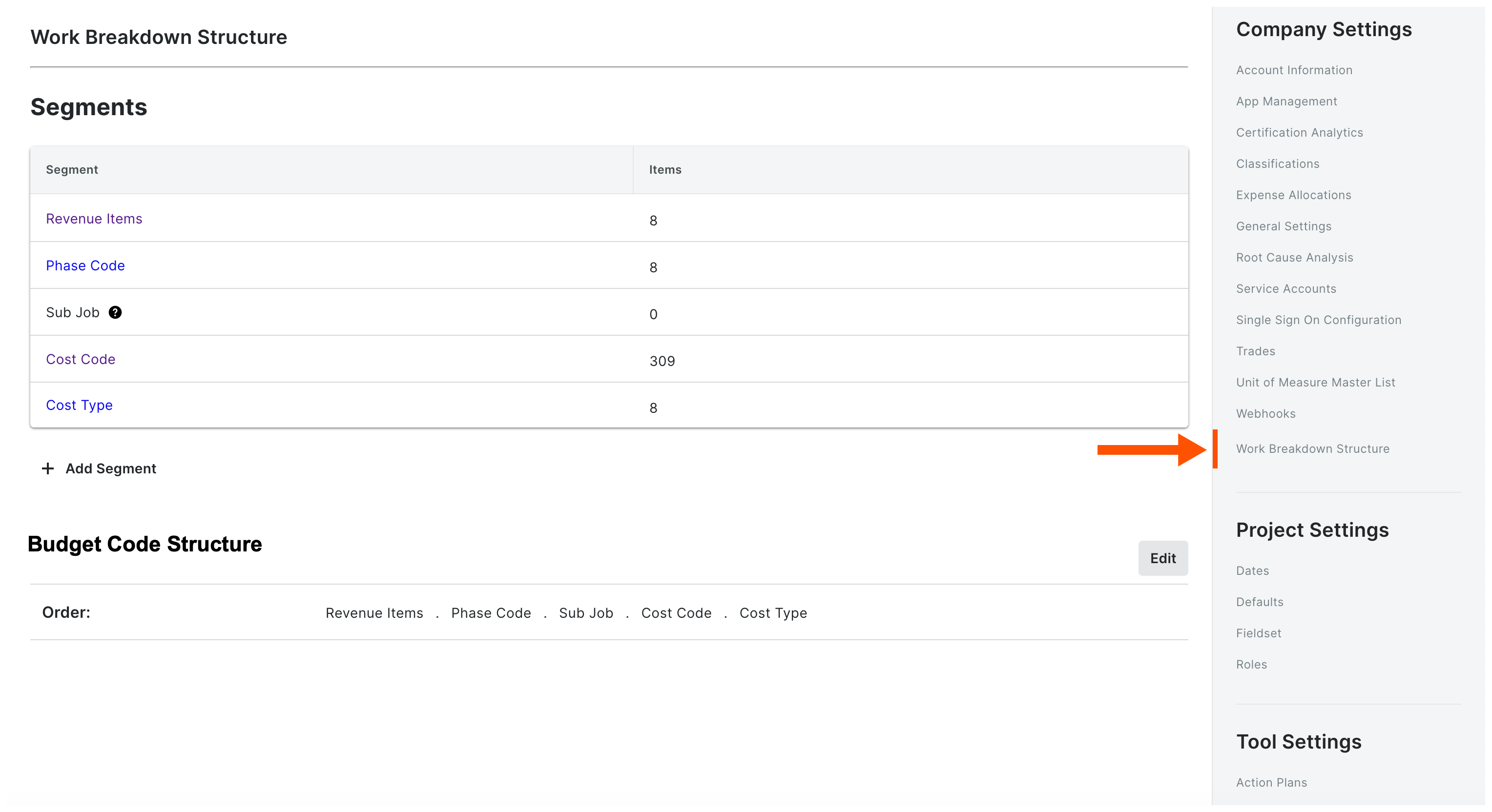Click the Work Breakdown Structure page title
The height and width of the screenshot is (812, 1492).
click(x=159, y=37)
